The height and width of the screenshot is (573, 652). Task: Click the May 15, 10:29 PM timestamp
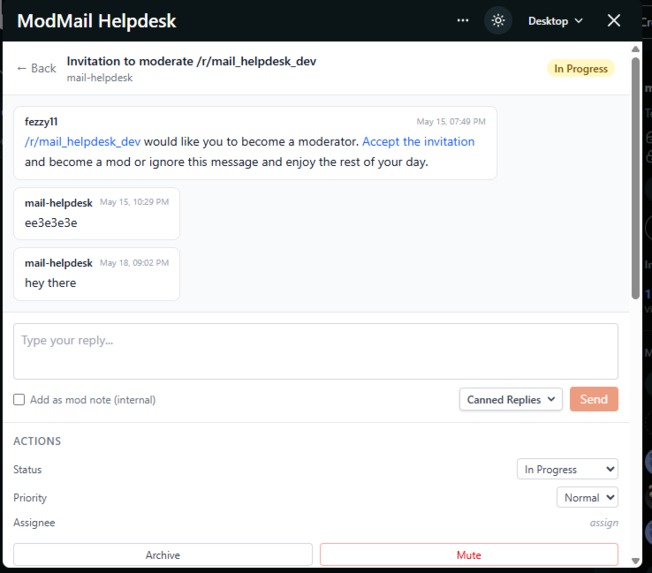pyautogui.click(x=134, y=202)
